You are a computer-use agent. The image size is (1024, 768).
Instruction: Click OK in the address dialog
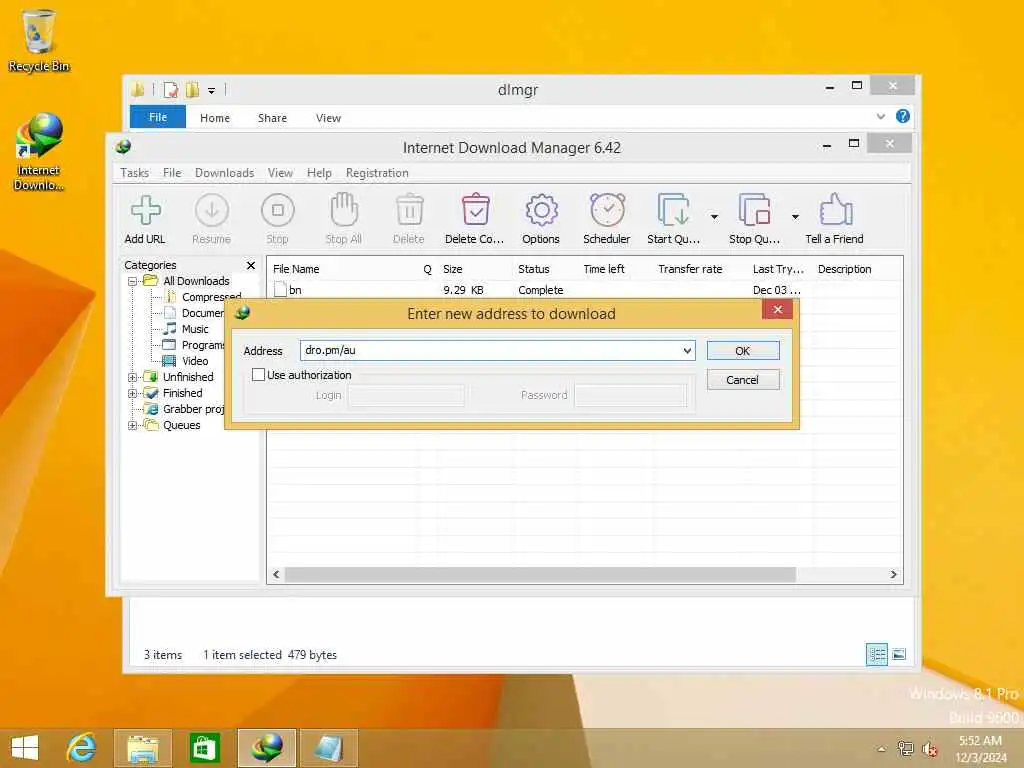743,351
